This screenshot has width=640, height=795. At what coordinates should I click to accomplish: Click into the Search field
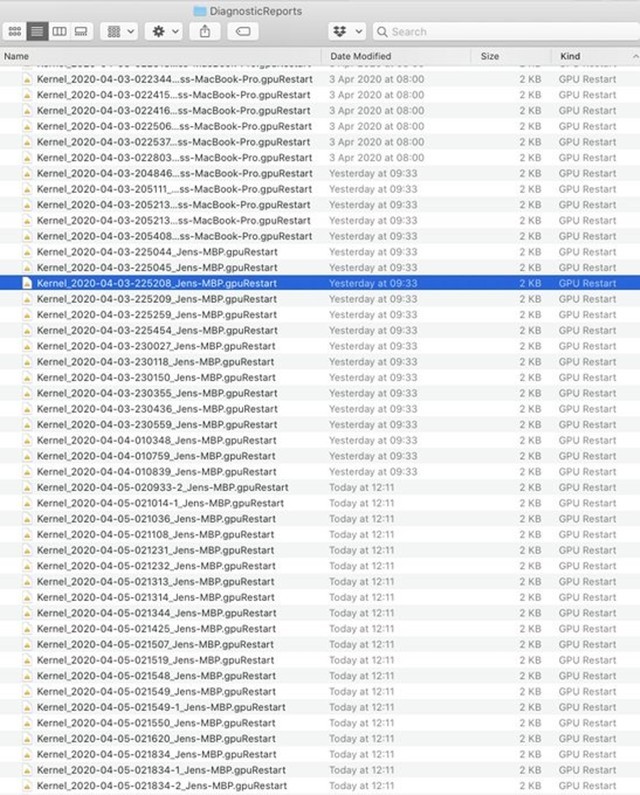(506, 31)
